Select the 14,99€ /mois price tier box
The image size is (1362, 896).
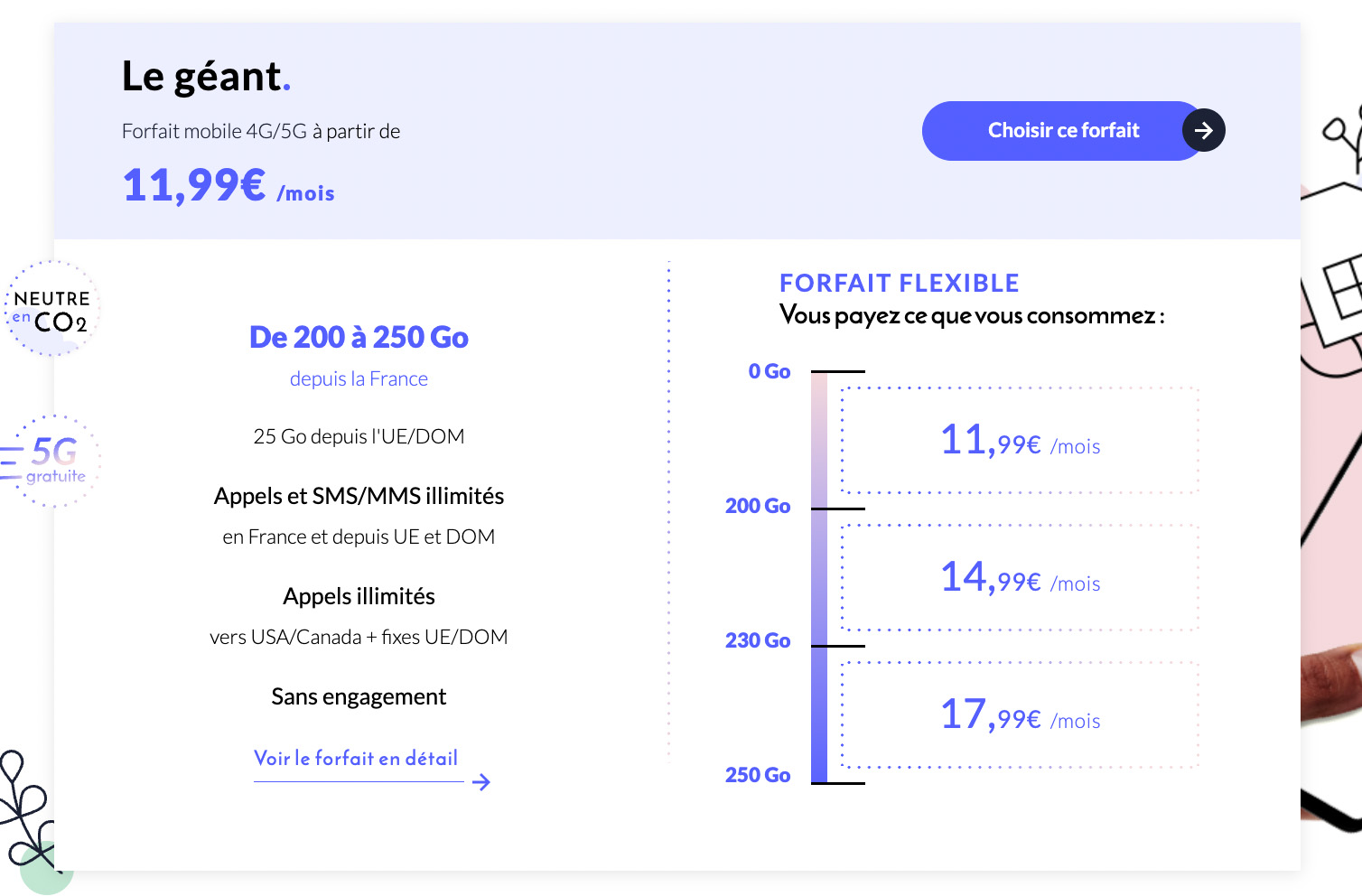pos(1020,578)
